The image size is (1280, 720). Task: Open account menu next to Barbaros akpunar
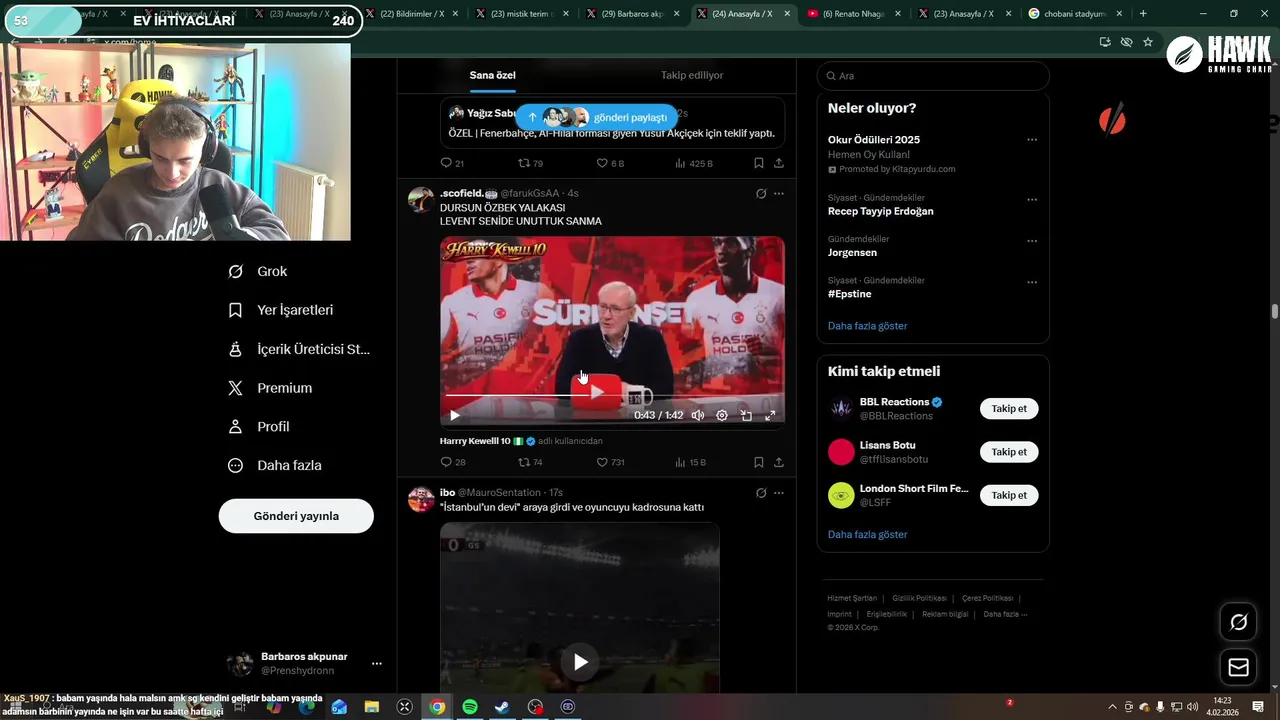point(376,663)
